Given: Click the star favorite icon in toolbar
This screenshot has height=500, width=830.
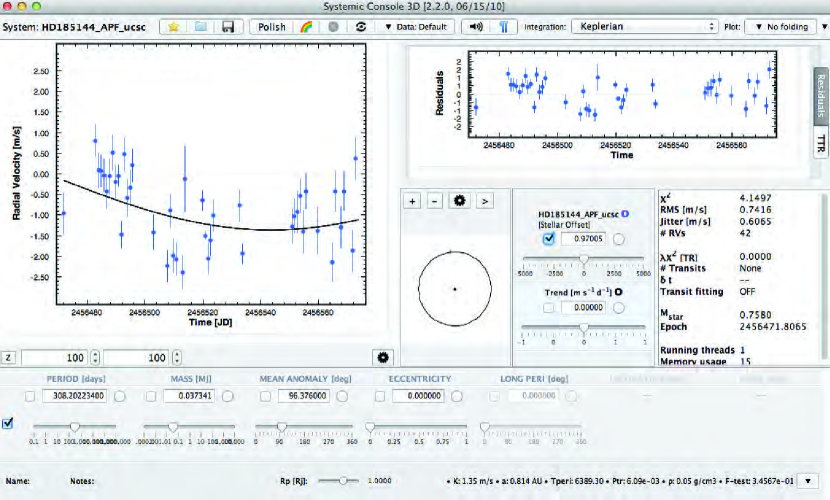Looking at the screenshot, I should pos(173,27).
